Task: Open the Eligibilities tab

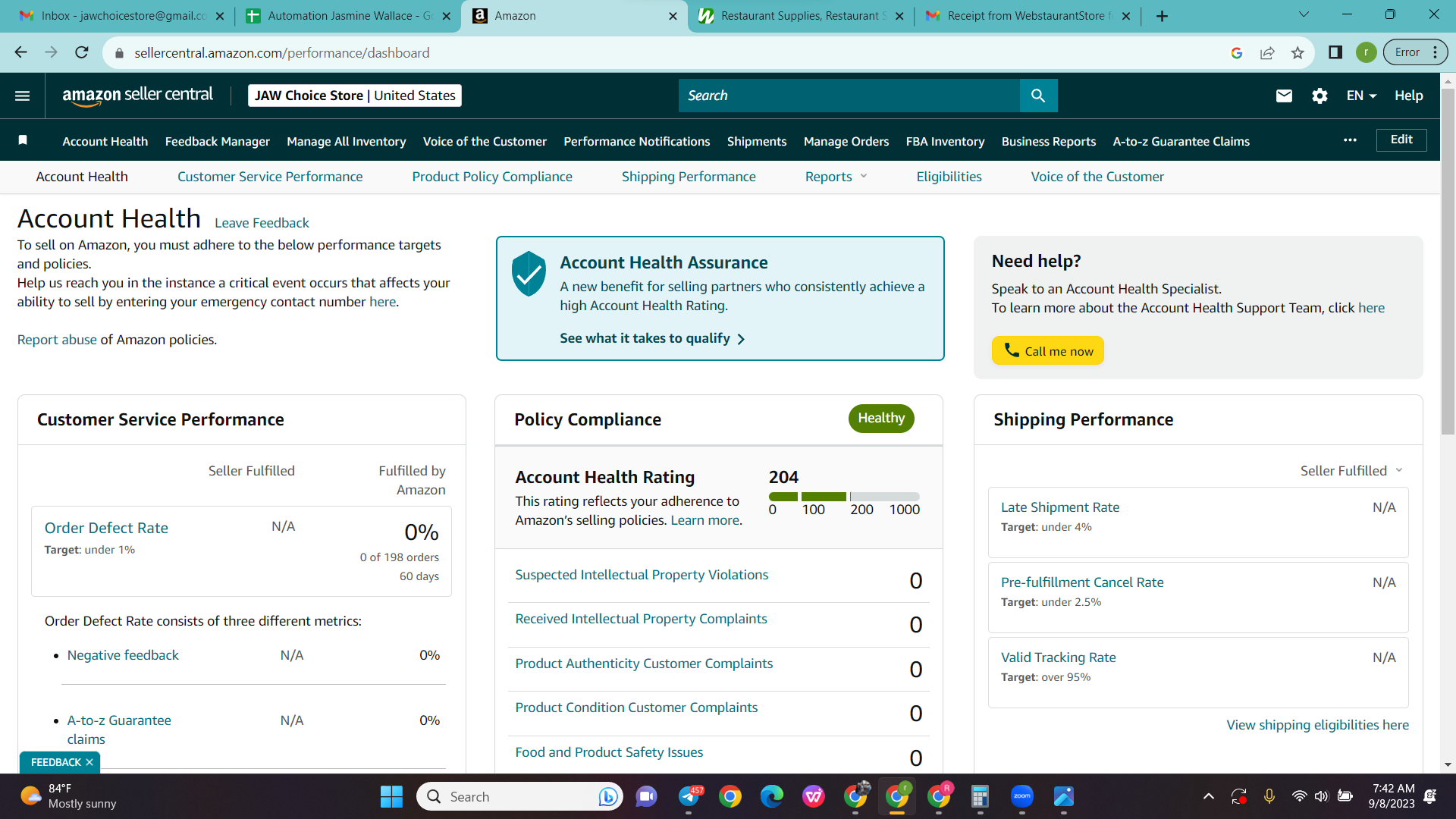Action: click(x=949, y=177)
